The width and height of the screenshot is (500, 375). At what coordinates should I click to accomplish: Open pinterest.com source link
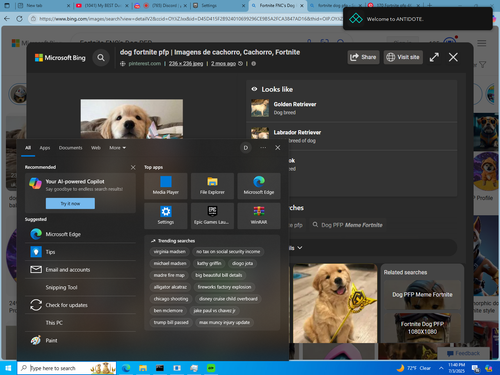click(x=145, y=64)
